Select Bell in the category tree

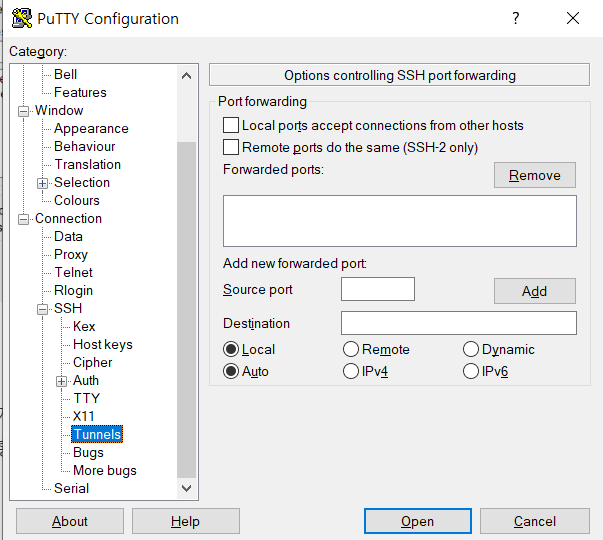(65, 74)
